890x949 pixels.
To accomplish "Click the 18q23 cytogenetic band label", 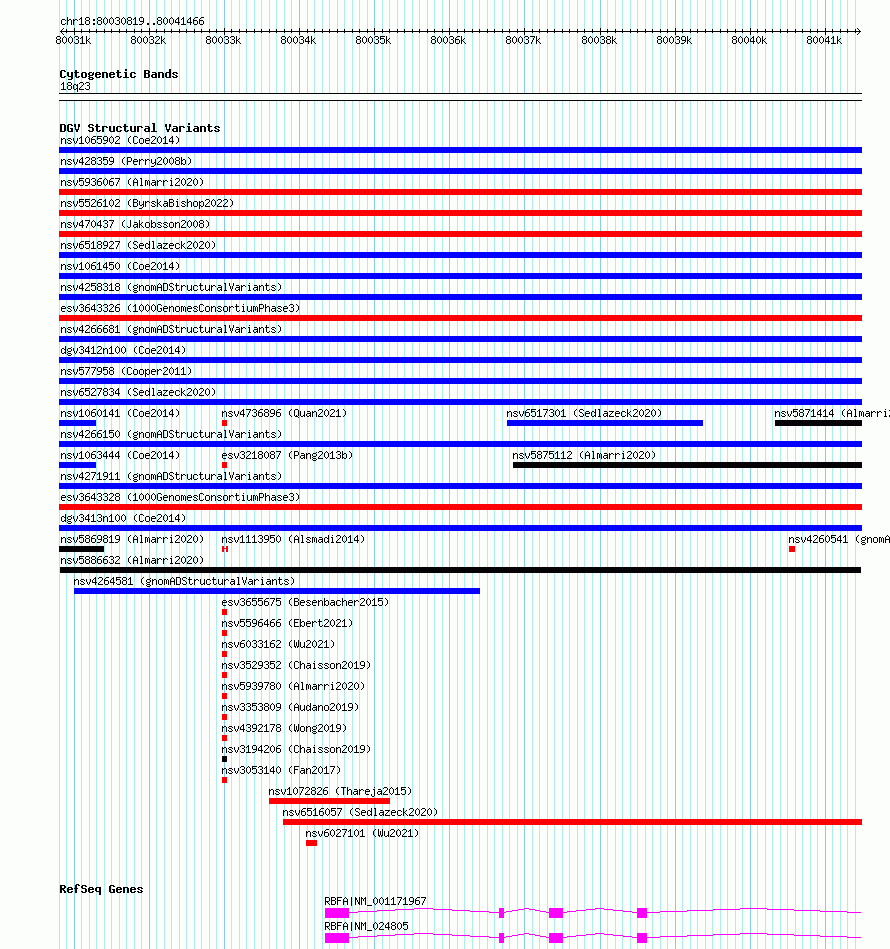I will point(75,87).
